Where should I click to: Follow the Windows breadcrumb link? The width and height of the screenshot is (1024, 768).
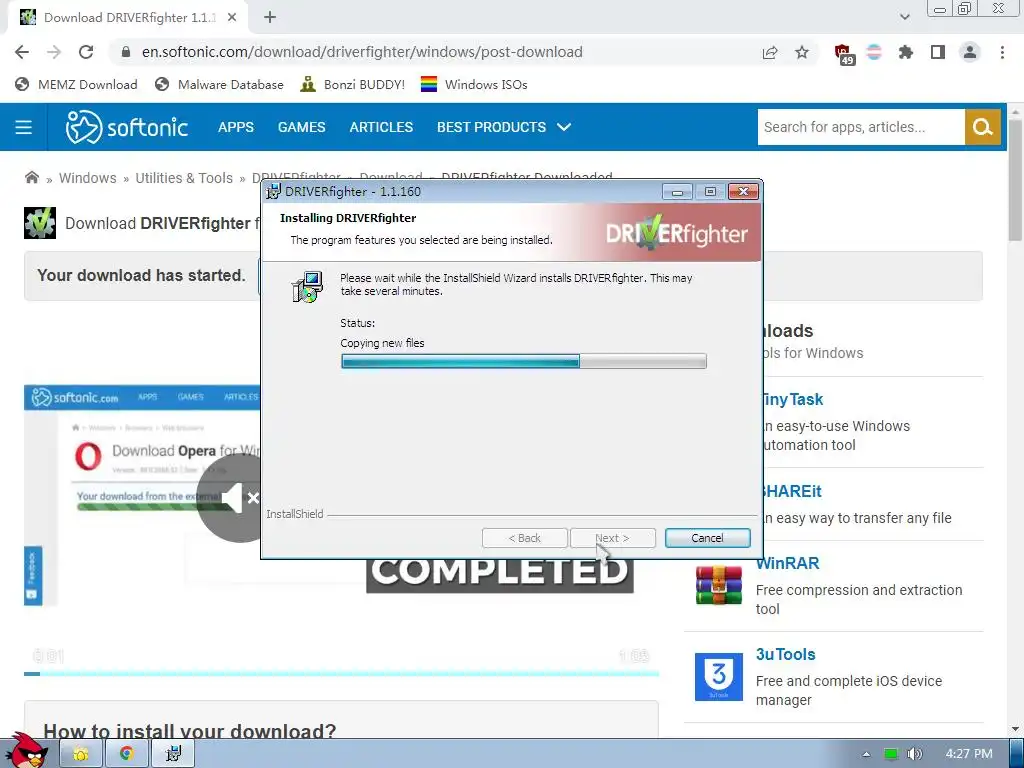click(88, 178)
